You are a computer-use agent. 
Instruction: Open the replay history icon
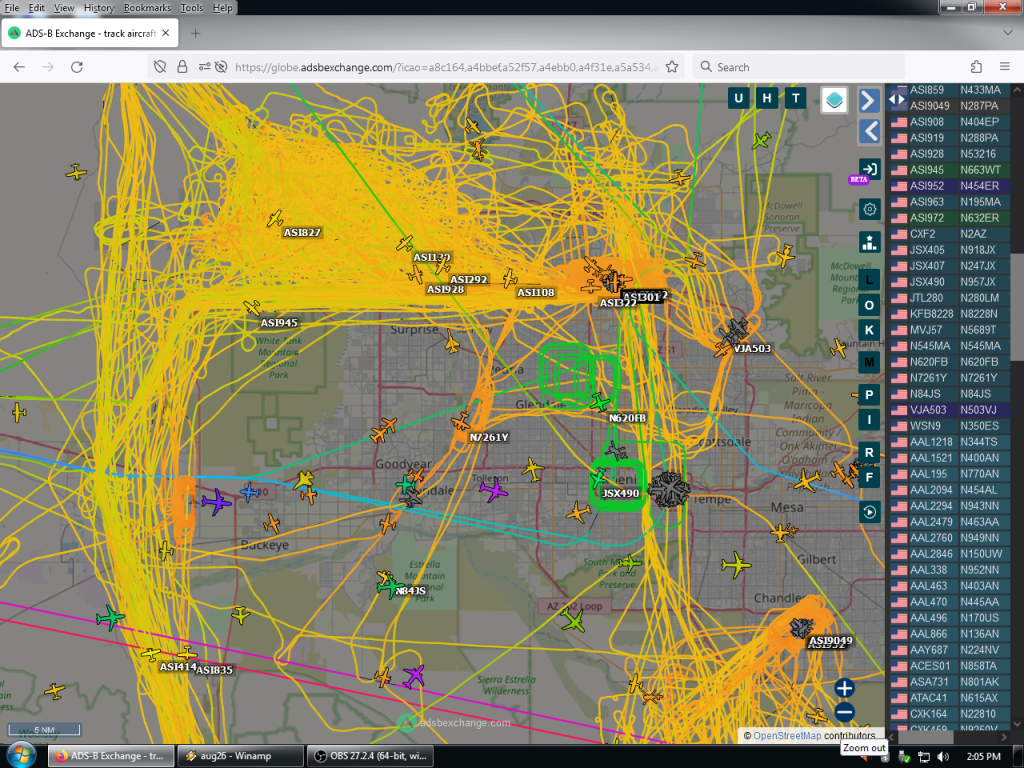pyautogui.click(x=869, y=512)
